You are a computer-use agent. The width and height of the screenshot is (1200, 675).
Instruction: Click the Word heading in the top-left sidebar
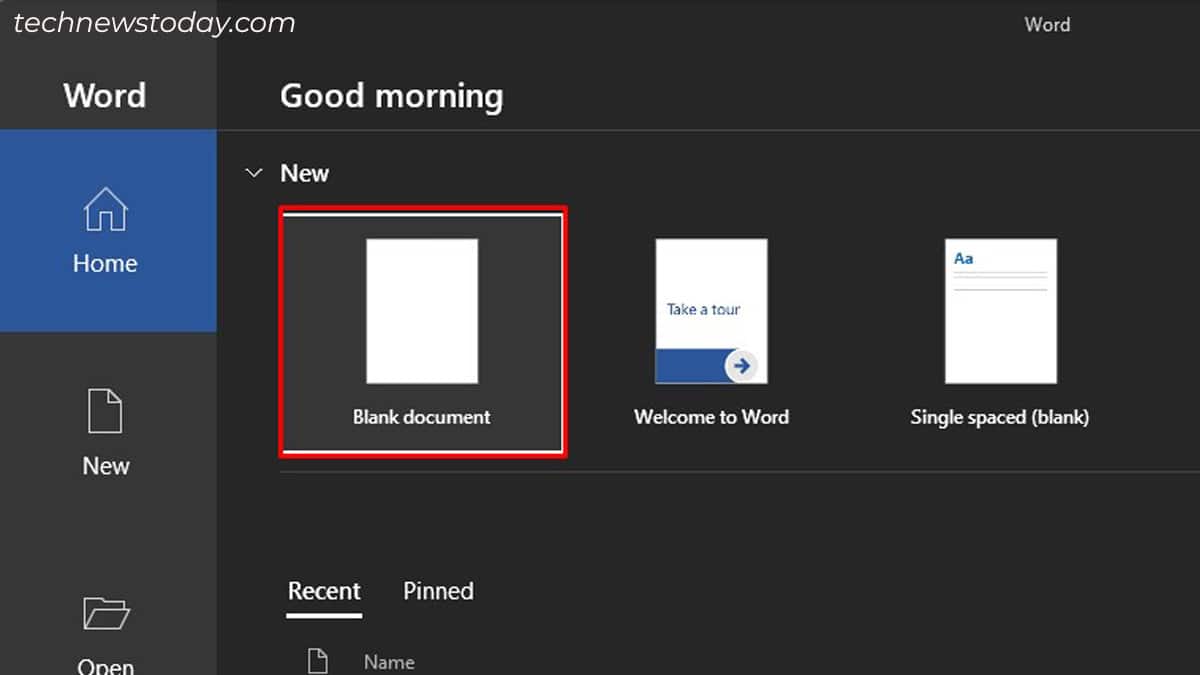point(104,95)
